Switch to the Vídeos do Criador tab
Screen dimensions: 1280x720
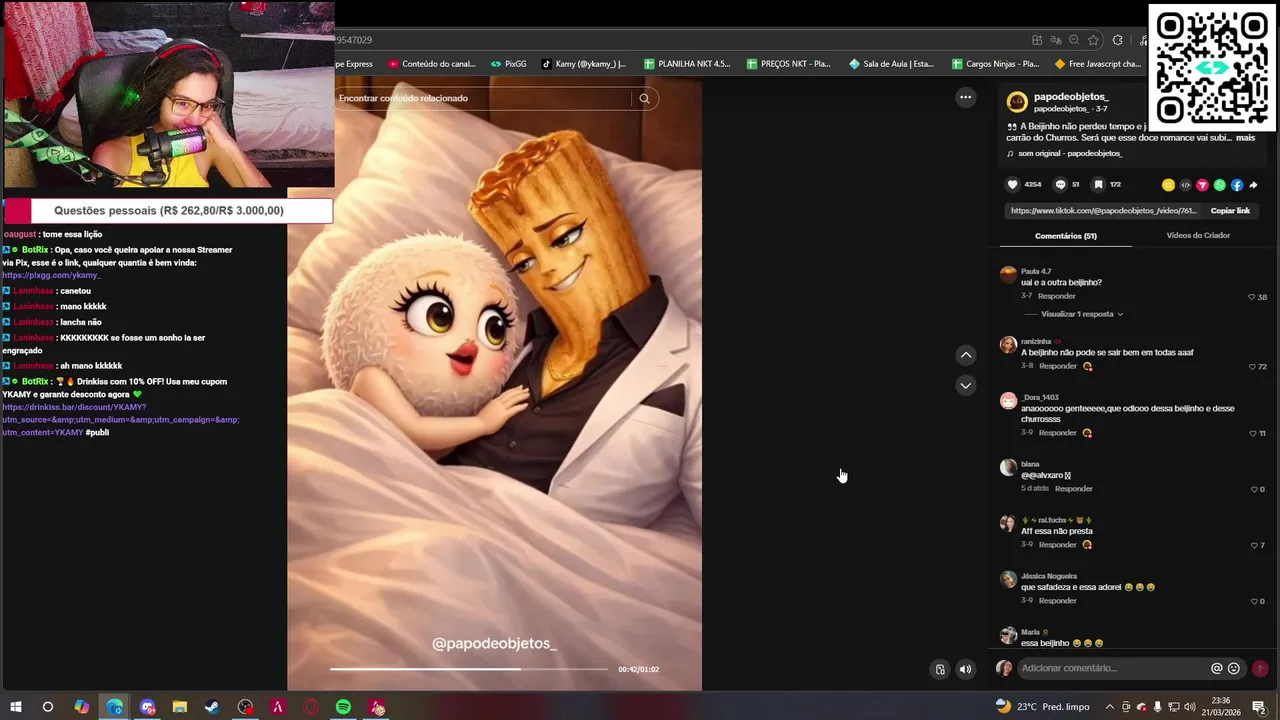coord(1198,236)
